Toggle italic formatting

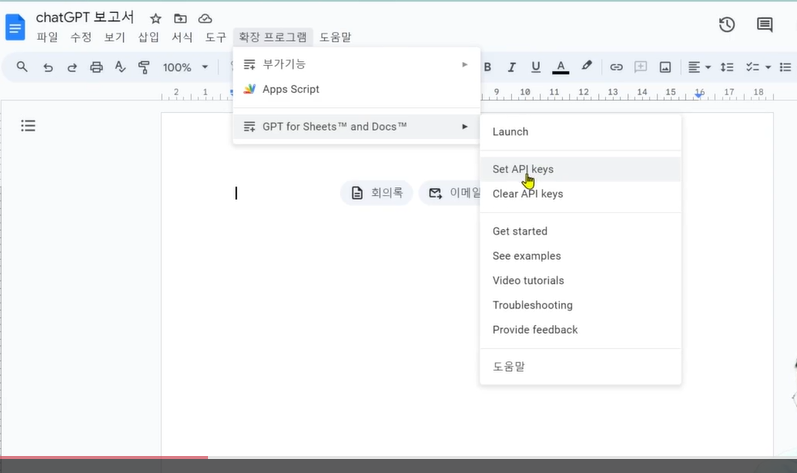[x=512, y=67]
